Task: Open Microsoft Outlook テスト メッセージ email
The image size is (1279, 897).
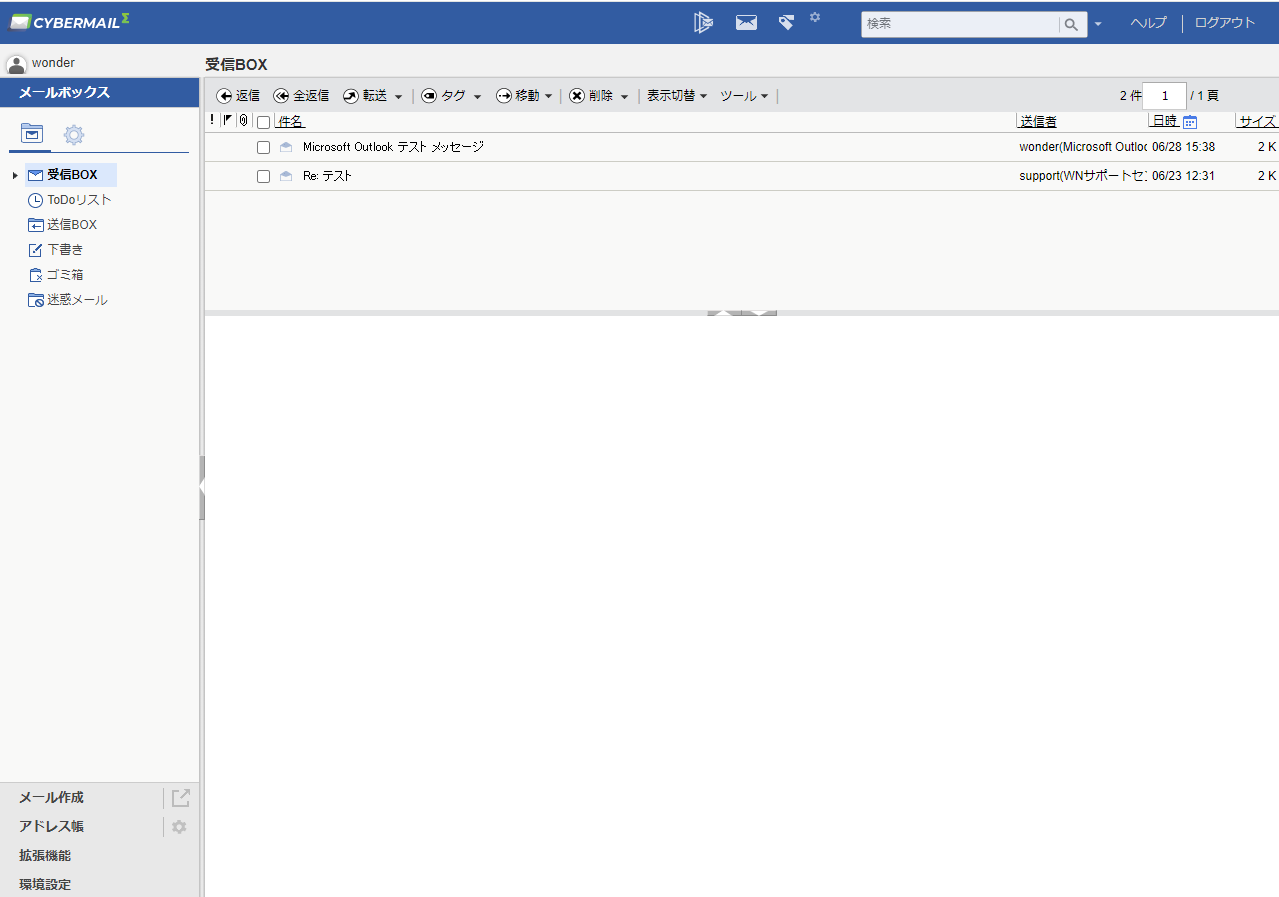Action: tap(393, 147)
